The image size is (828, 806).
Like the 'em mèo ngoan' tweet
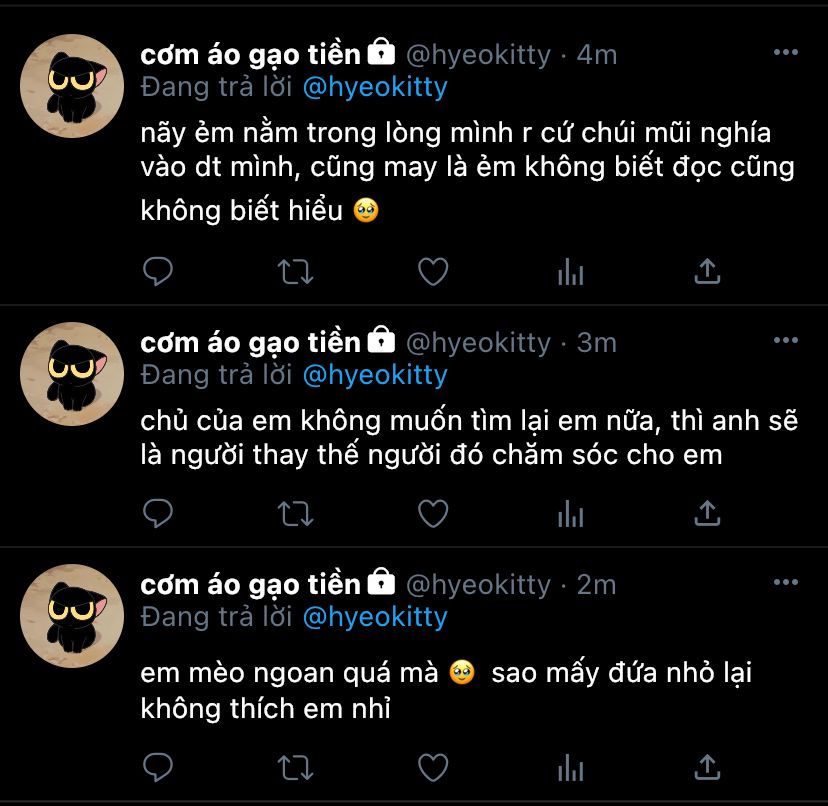coord(432,767)
